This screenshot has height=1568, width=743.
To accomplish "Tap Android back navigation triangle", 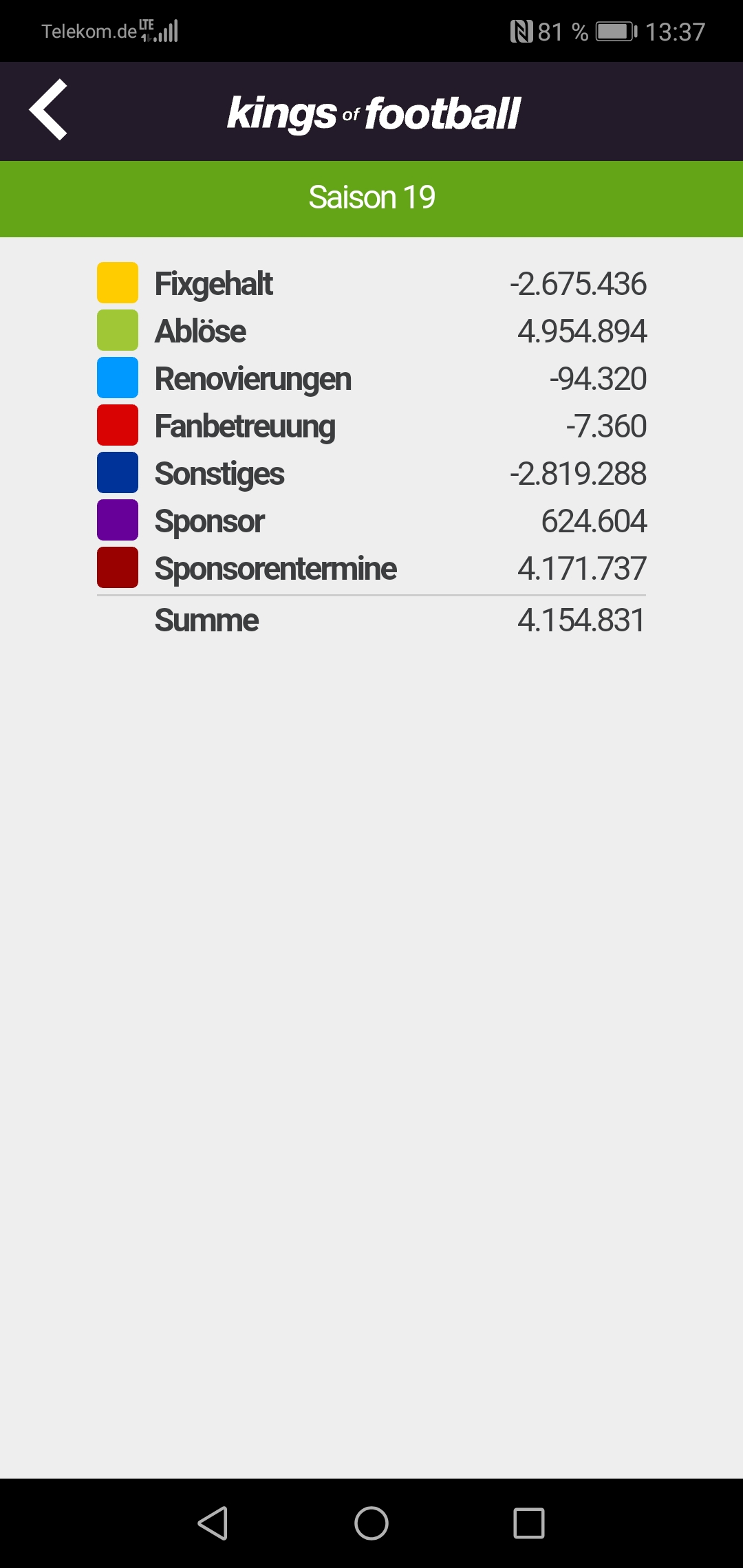I will click(x=213, y=1523).
